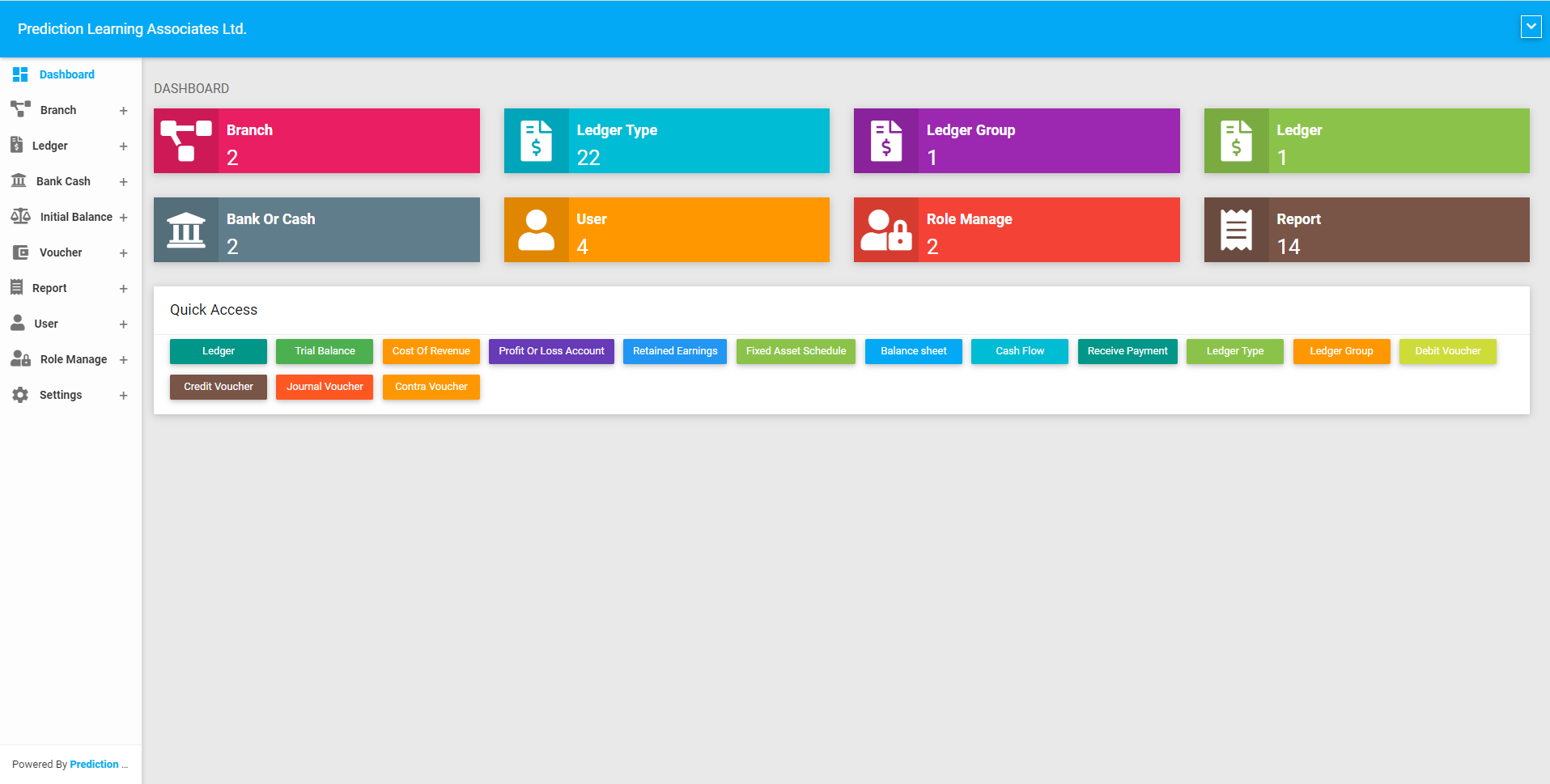
Task: Follow the Prediction powered-by link
Action: (x=94, y=765)
